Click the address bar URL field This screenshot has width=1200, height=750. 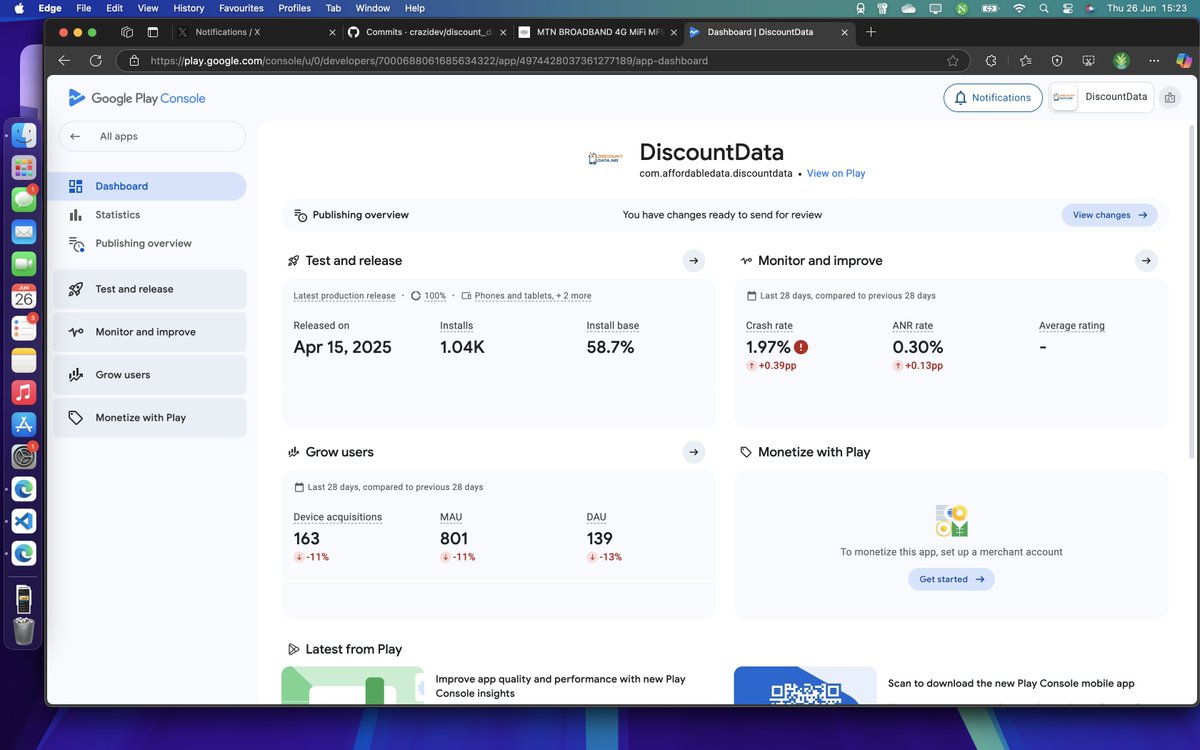[543, 60]
